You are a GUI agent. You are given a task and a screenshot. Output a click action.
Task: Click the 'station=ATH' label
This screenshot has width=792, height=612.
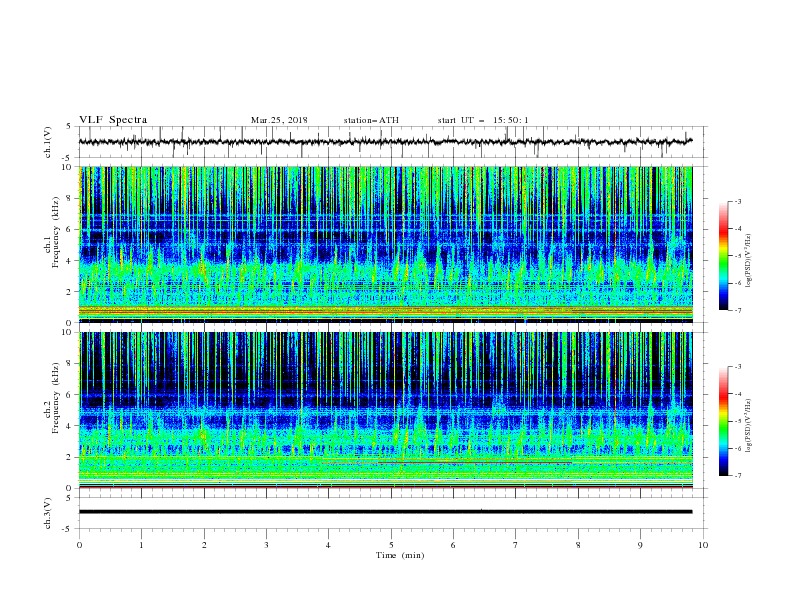371,120
